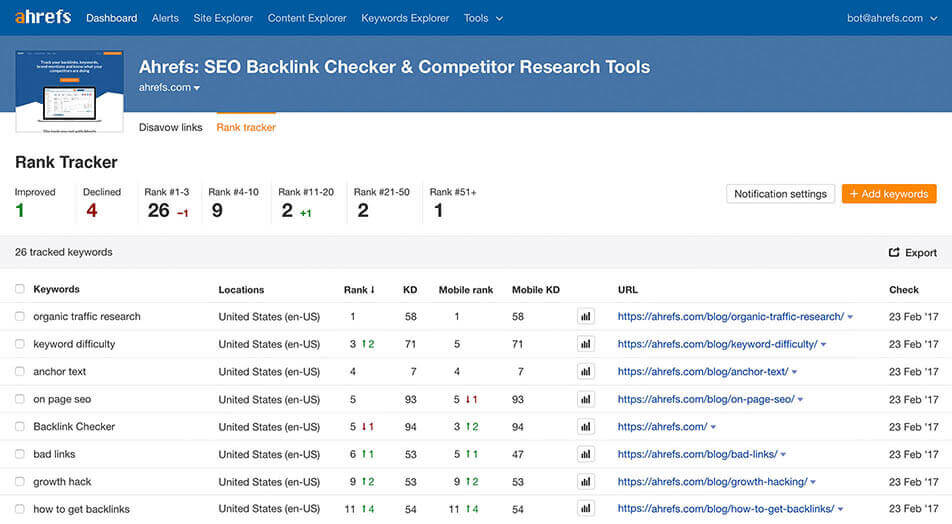Expand URL options for keyword-difficulty link

(x=823, y=344)
